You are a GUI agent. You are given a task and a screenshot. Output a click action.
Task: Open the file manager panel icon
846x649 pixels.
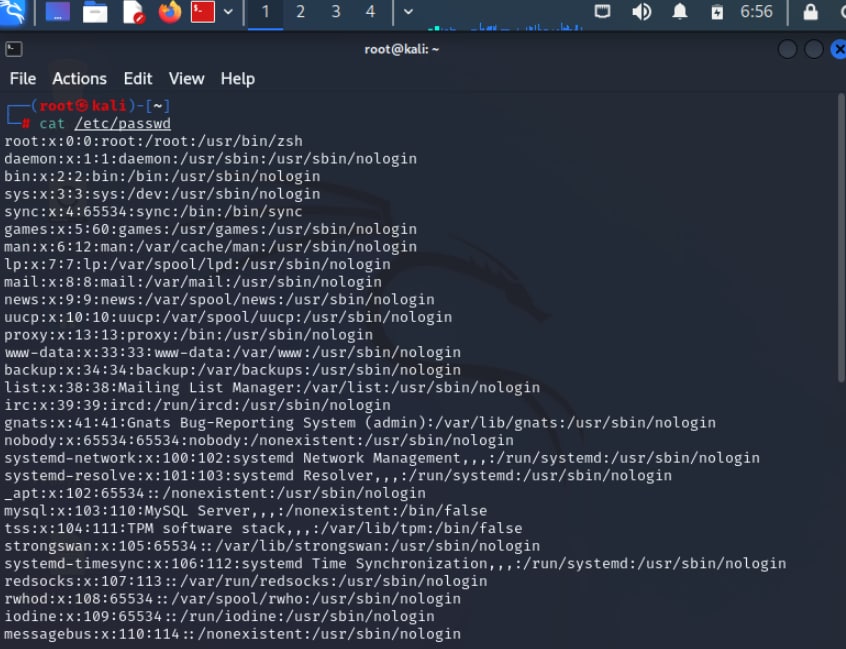(95, 12)
